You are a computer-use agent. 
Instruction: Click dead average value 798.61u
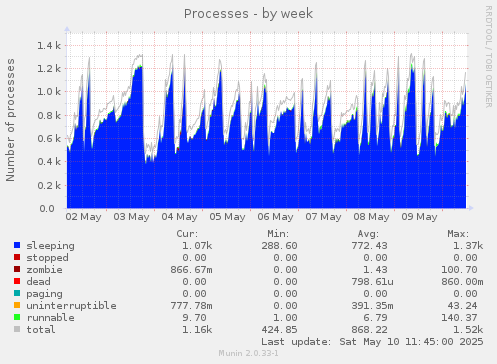pyautogui.click(x=372, y=282)
